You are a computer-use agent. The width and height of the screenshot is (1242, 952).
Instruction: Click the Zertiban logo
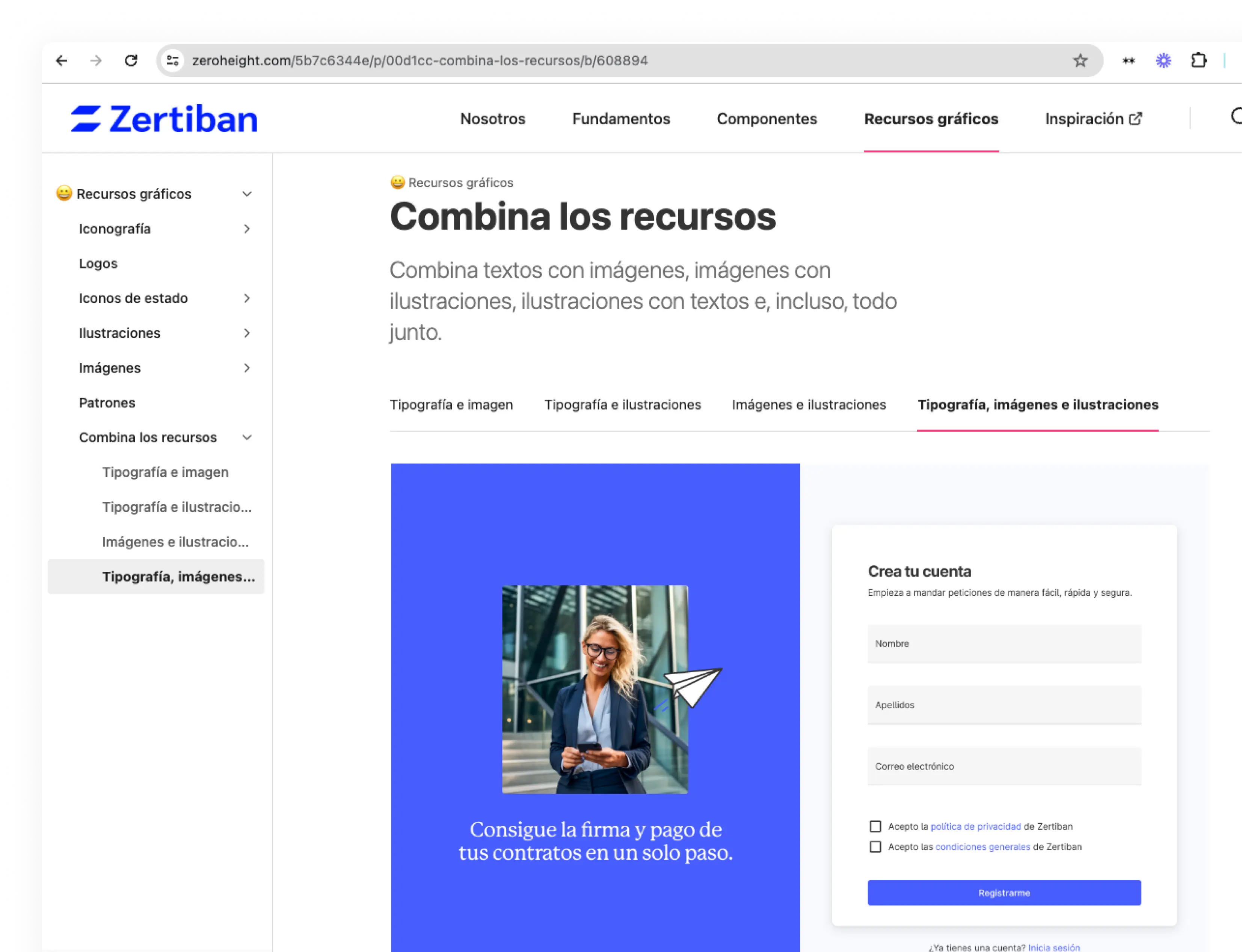click(x=164, y=119)
